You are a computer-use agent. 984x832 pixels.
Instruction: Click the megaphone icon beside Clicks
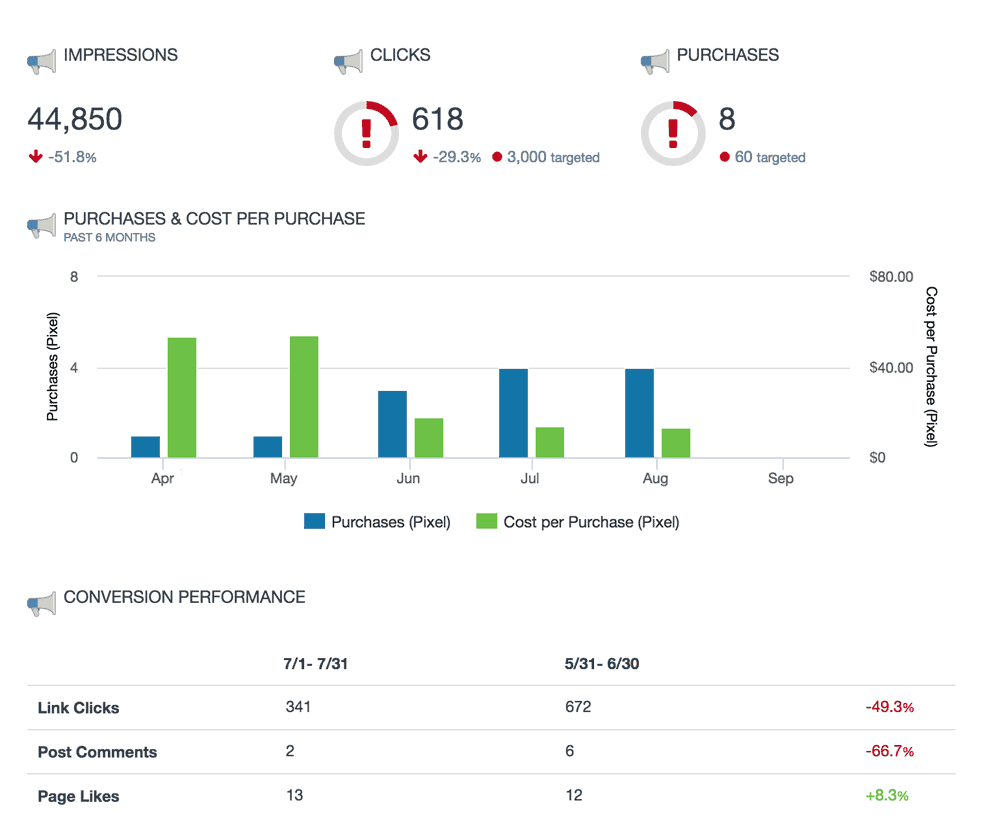(x=348, y=61)
